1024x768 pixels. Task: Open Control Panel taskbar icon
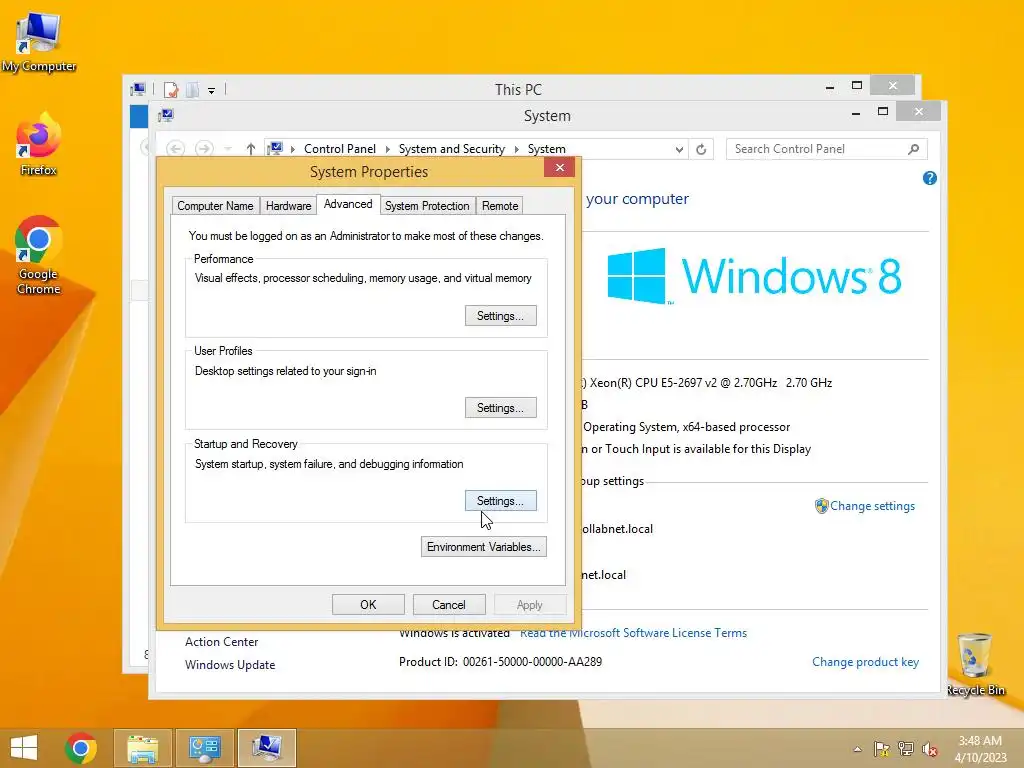tap(204, 748)
